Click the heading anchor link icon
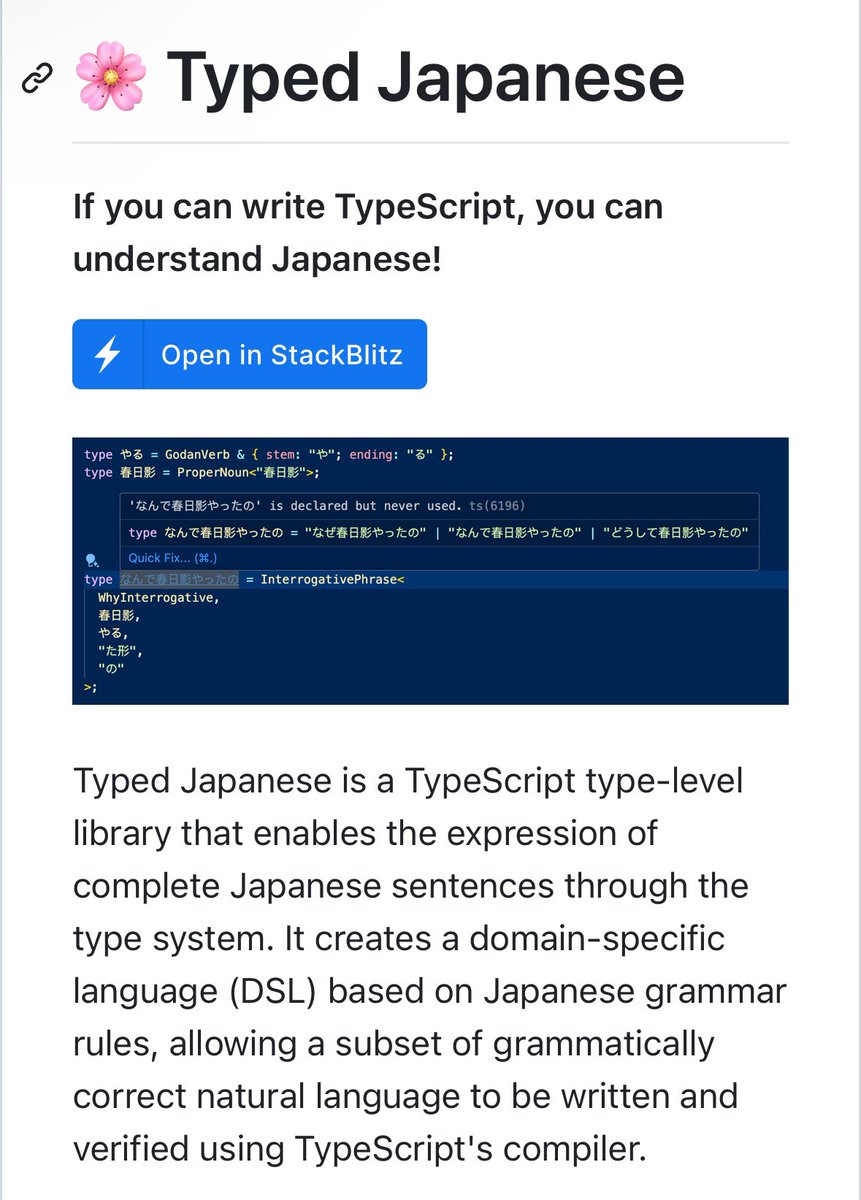 tap(37, 77)
